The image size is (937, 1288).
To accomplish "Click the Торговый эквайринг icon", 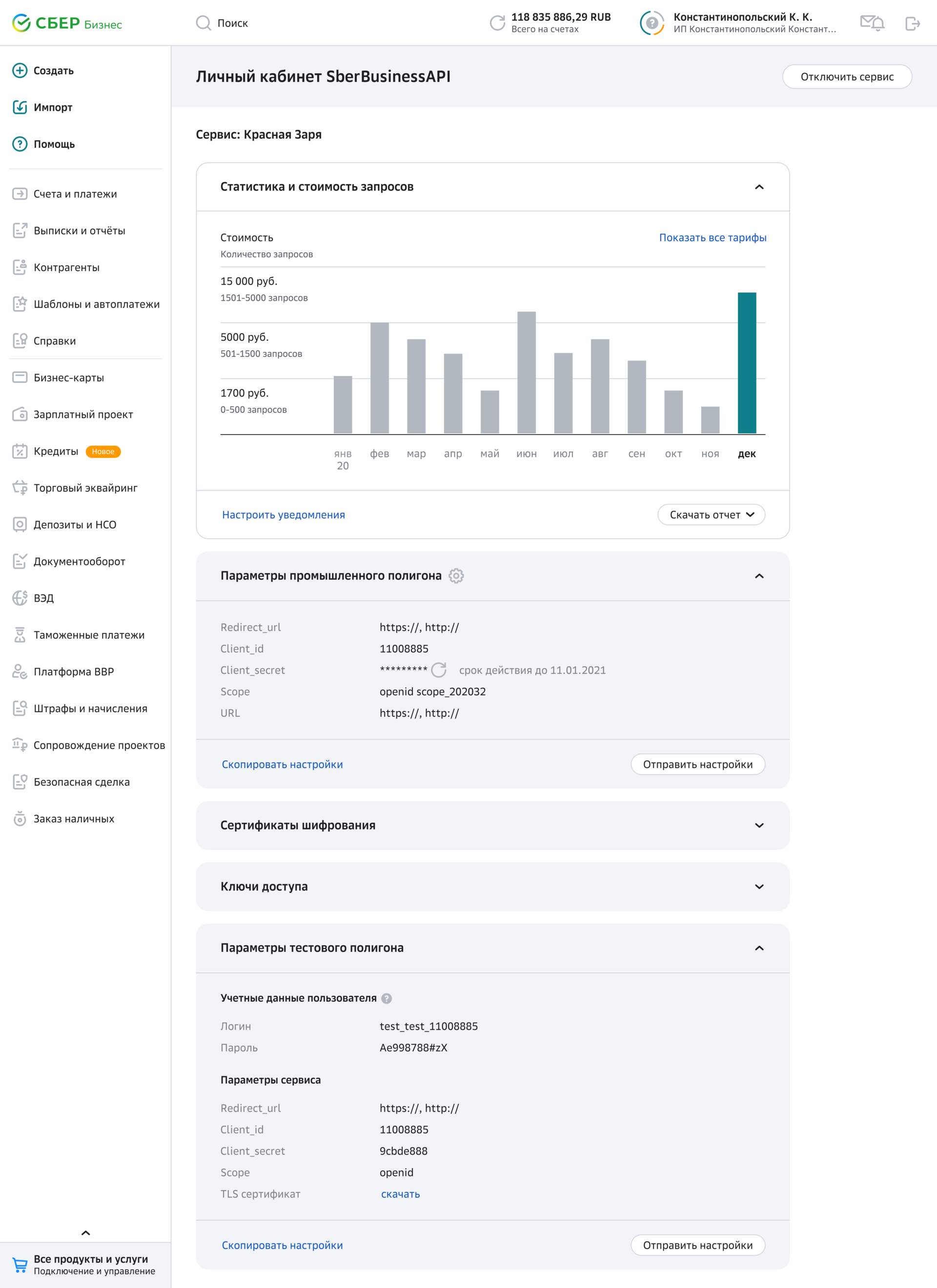I will click(x=20, y=488).
